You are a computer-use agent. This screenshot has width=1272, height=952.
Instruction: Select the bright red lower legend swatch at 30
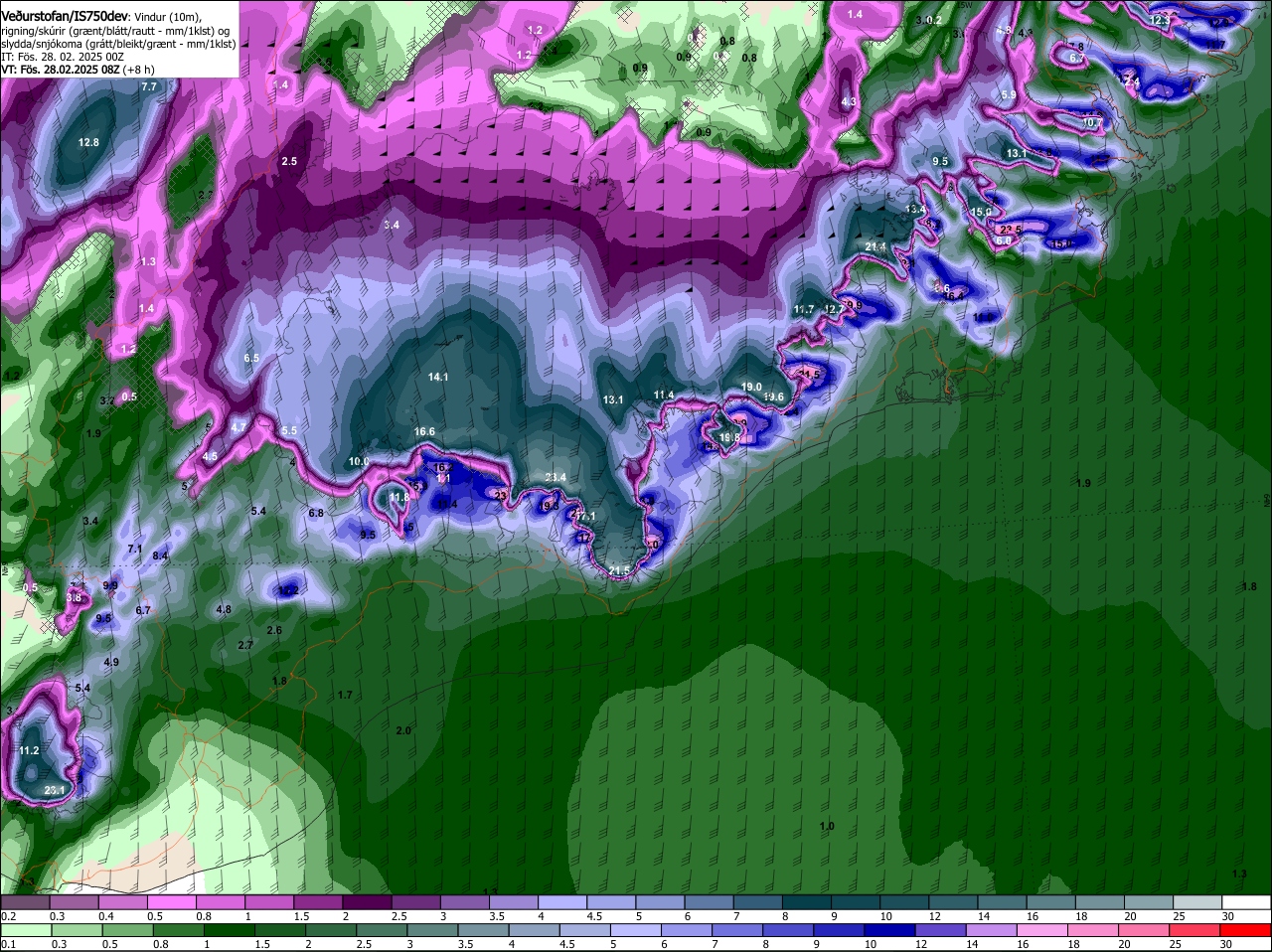pos(1245,931)
